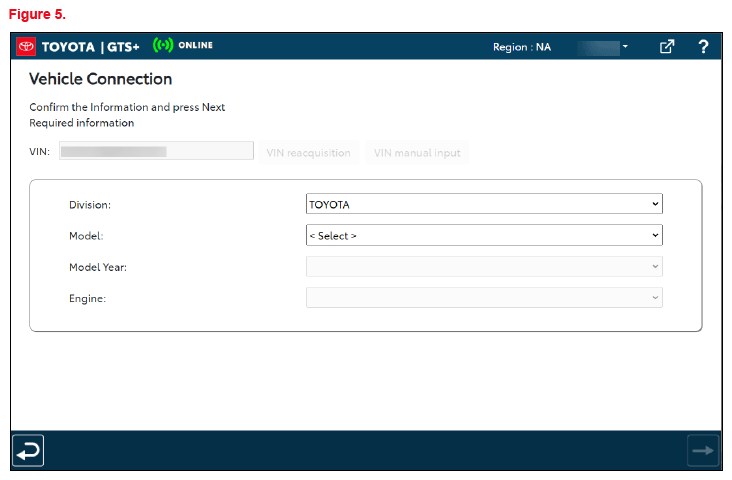Image resolution: width=732 pixels, height=480 pixels.
Task: Click the Engine: label
Action: 87,299
